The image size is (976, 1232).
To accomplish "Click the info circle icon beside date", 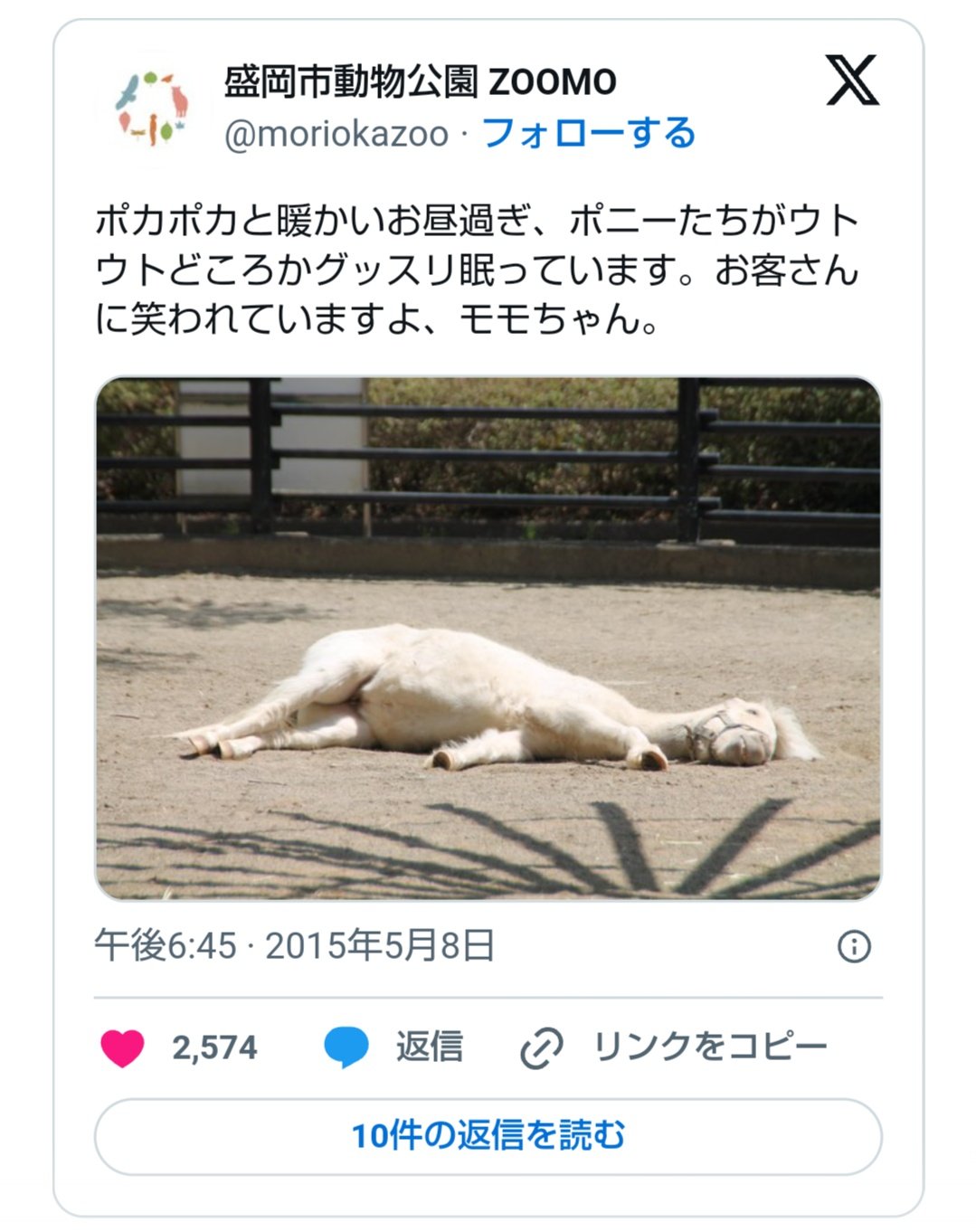I will click(854, 946).
